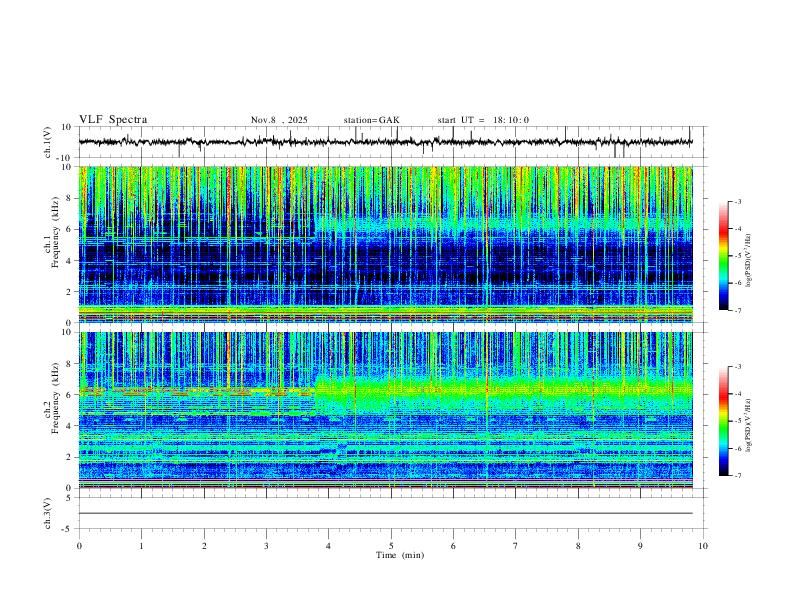This screenshot has width=792, height=612.
Task: Click the ch.1 voltage waveform trace
Action: [385, 142]
